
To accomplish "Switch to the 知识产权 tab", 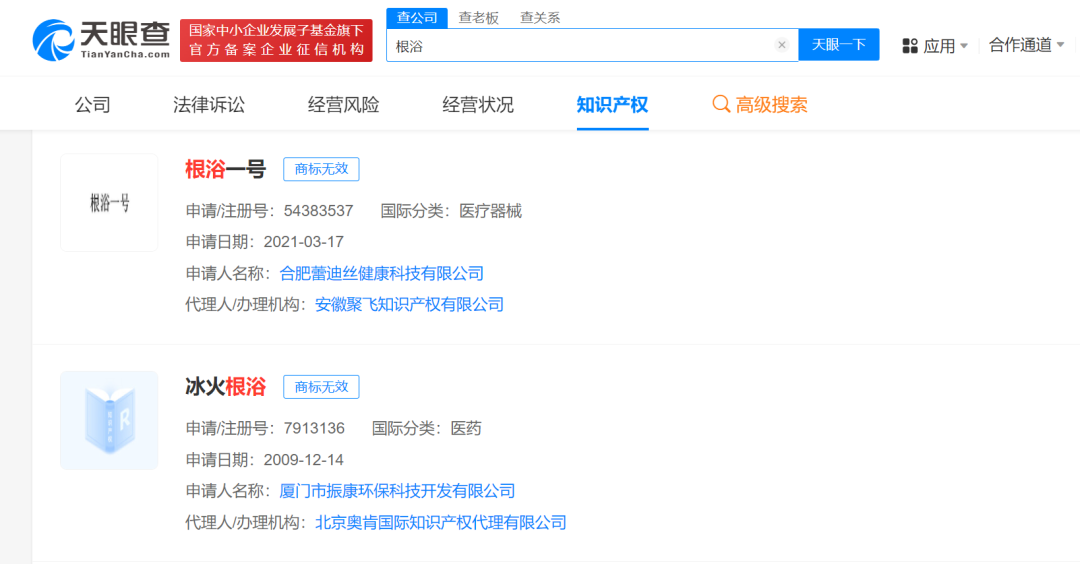I will click(x=612, y=105).
